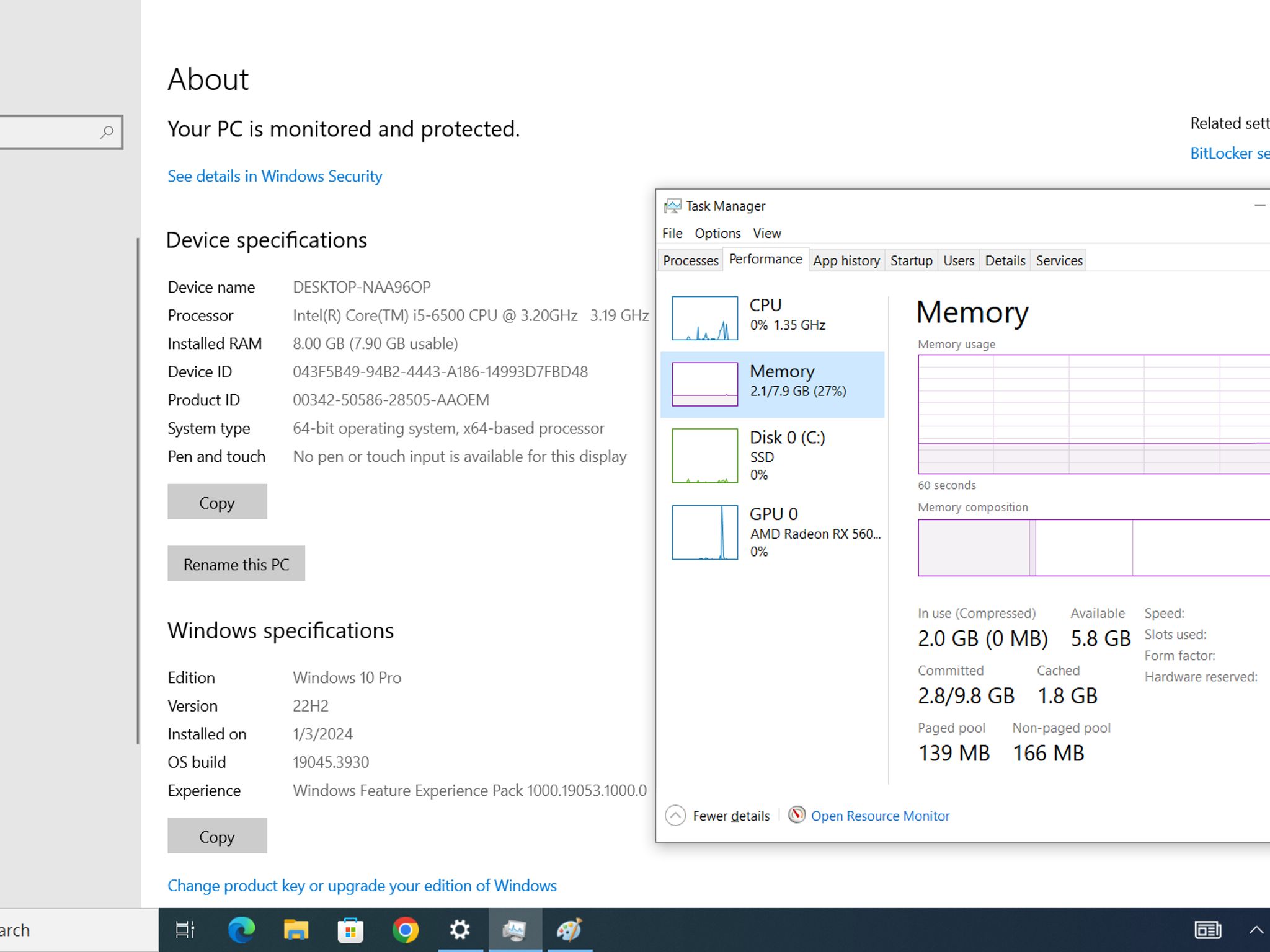Switch to the Users tab
Image resolution: width=1270 pixels, height=952 pixels.
point(959,260)
